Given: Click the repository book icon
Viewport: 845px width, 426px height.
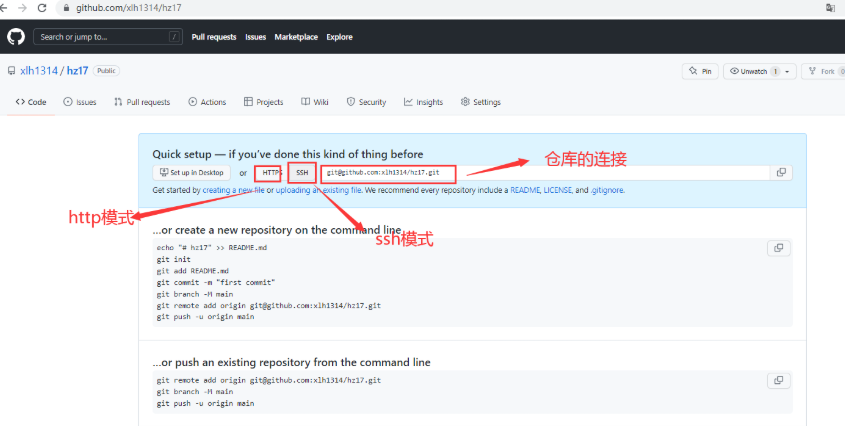Looking at the screenshot, I should tap(11, 71).
